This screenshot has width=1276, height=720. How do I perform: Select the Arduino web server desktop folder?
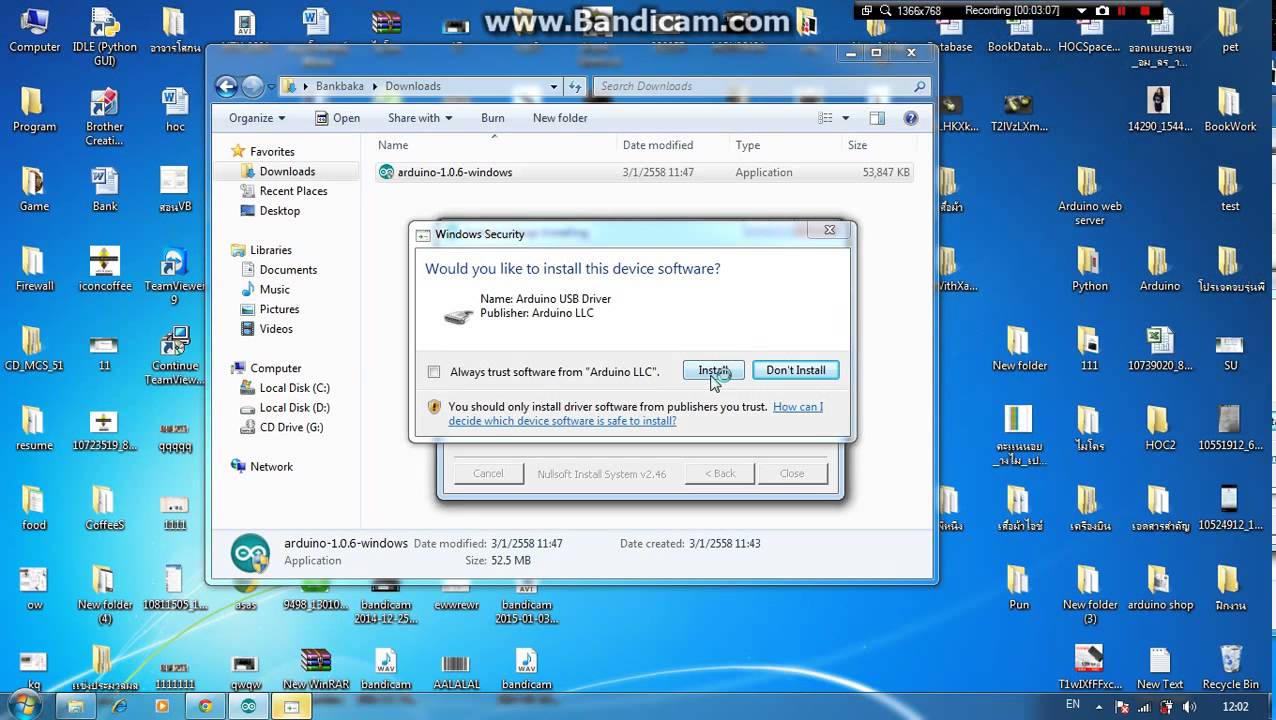[1089, 196]
